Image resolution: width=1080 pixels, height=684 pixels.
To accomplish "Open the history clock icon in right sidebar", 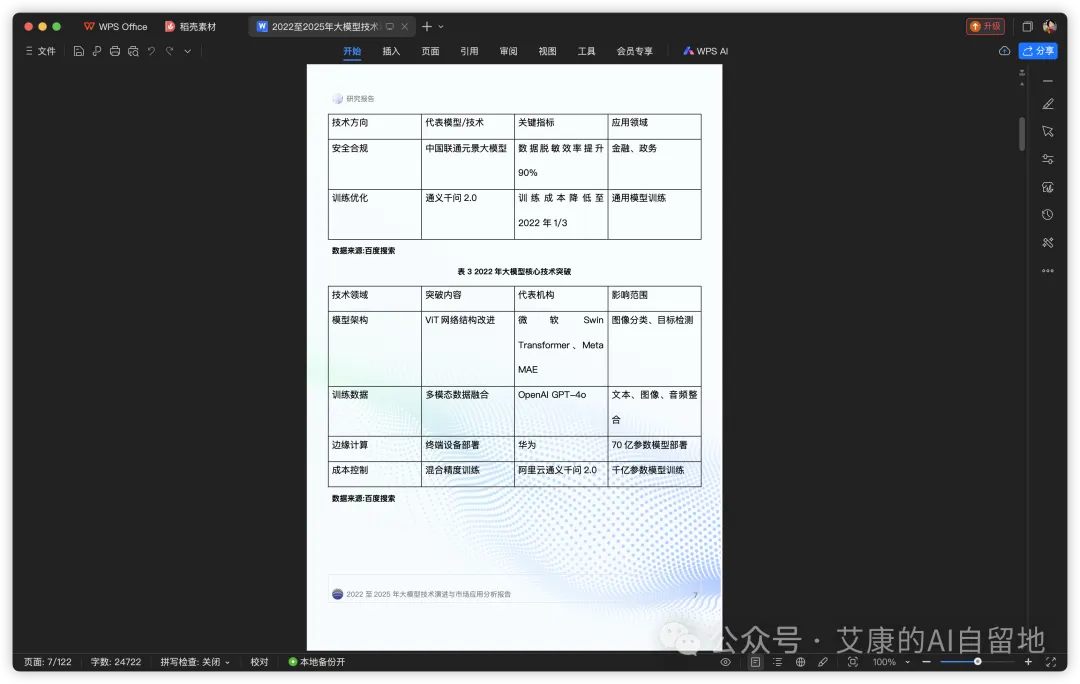I will 1048,215.
